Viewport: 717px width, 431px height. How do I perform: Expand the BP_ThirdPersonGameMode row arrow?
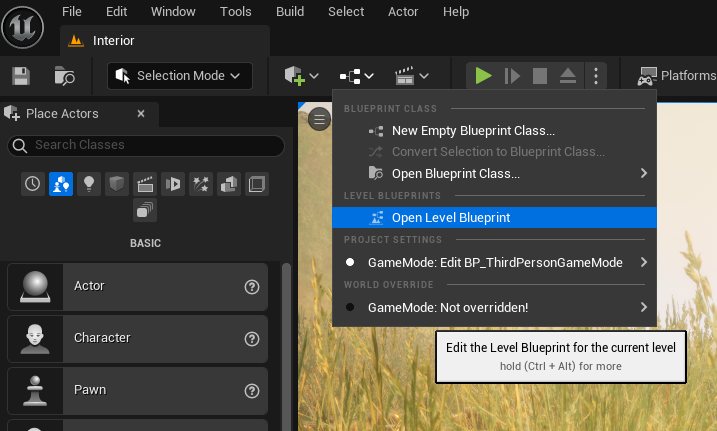pos(644,262)
